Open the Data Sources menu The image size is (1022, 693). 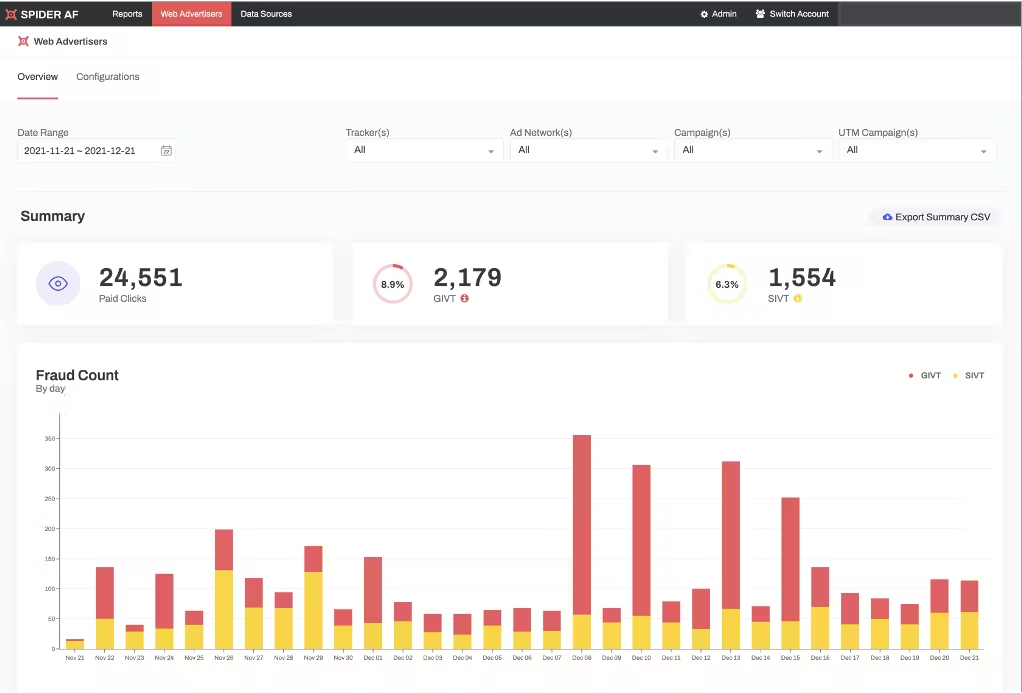click(x=266, y=14)
